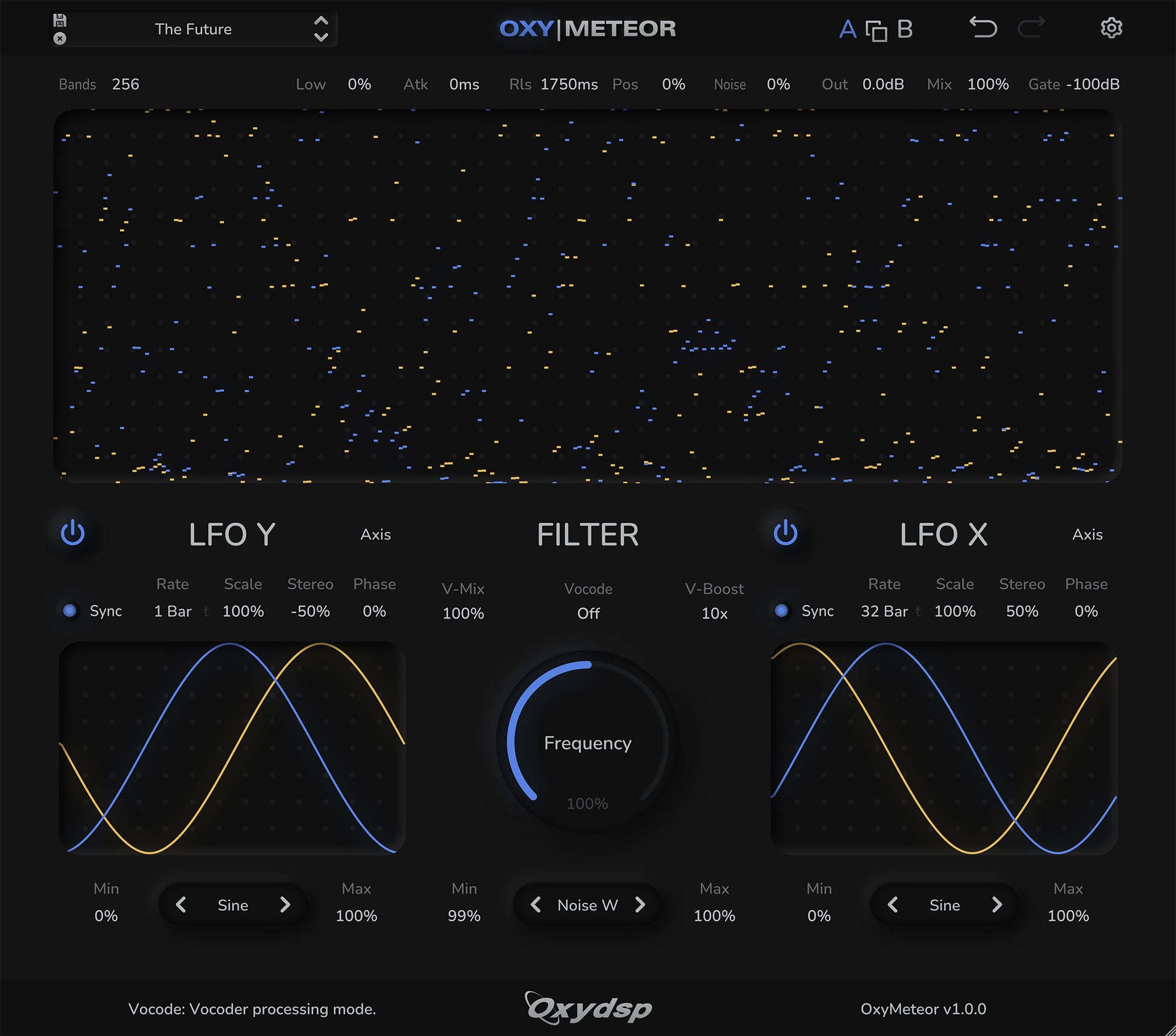Viewport: 1176px width, 1036px height.
Task: Enable Sync for LFO Y
Action: click(71, 611)
